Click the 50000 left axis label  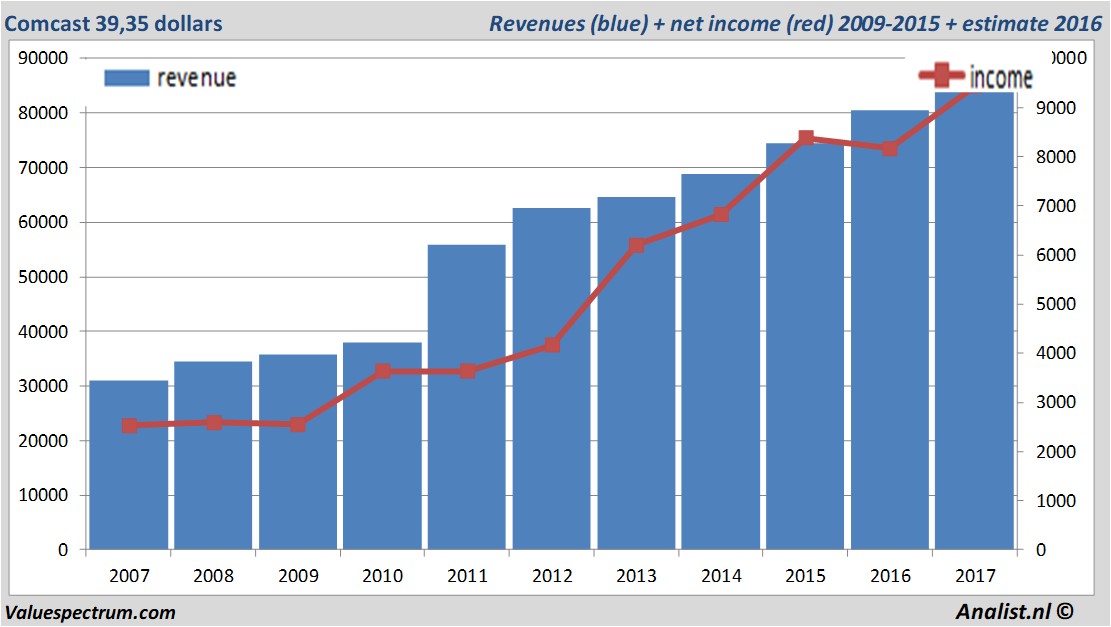[44, 277]
